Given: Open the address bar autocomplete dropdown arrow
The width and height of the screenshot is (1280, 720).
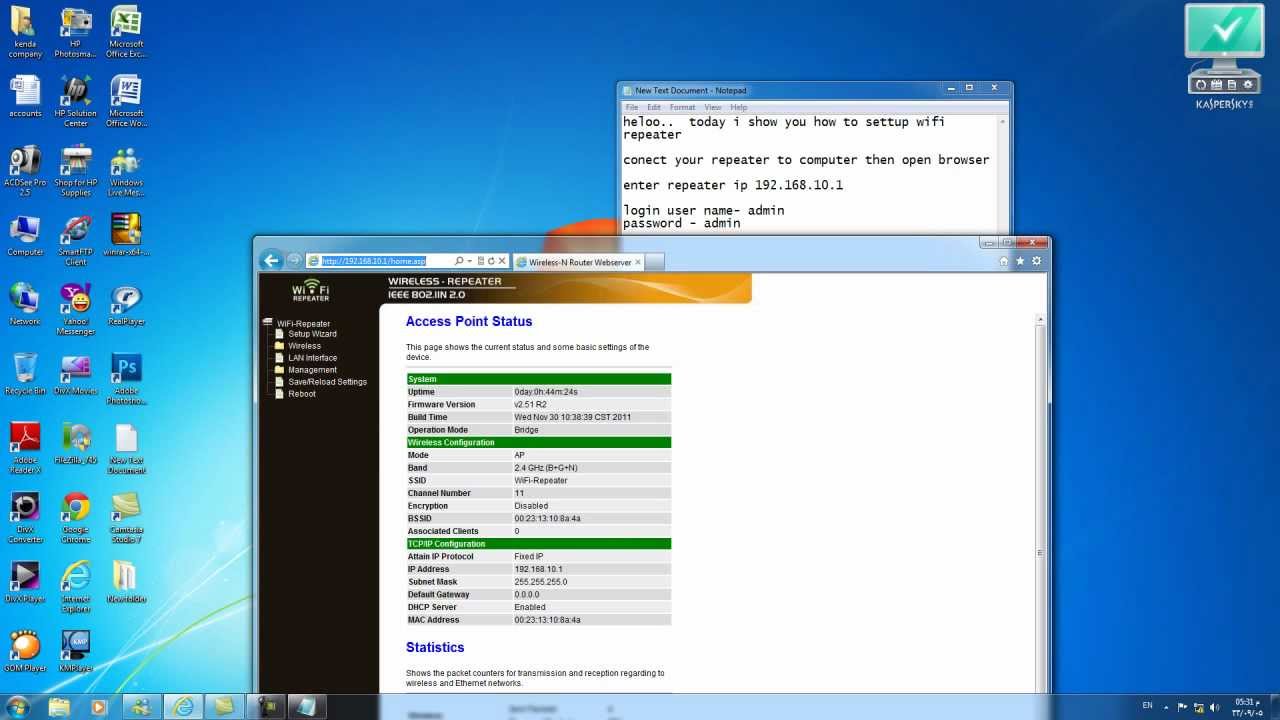Looking at the screenshot, I should [469, 261].
